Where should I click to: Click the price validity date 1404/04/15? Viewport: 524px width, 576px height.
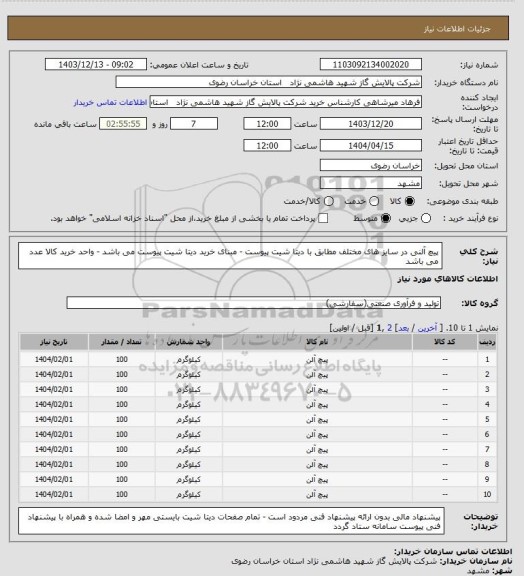click(x=371, y=145)
